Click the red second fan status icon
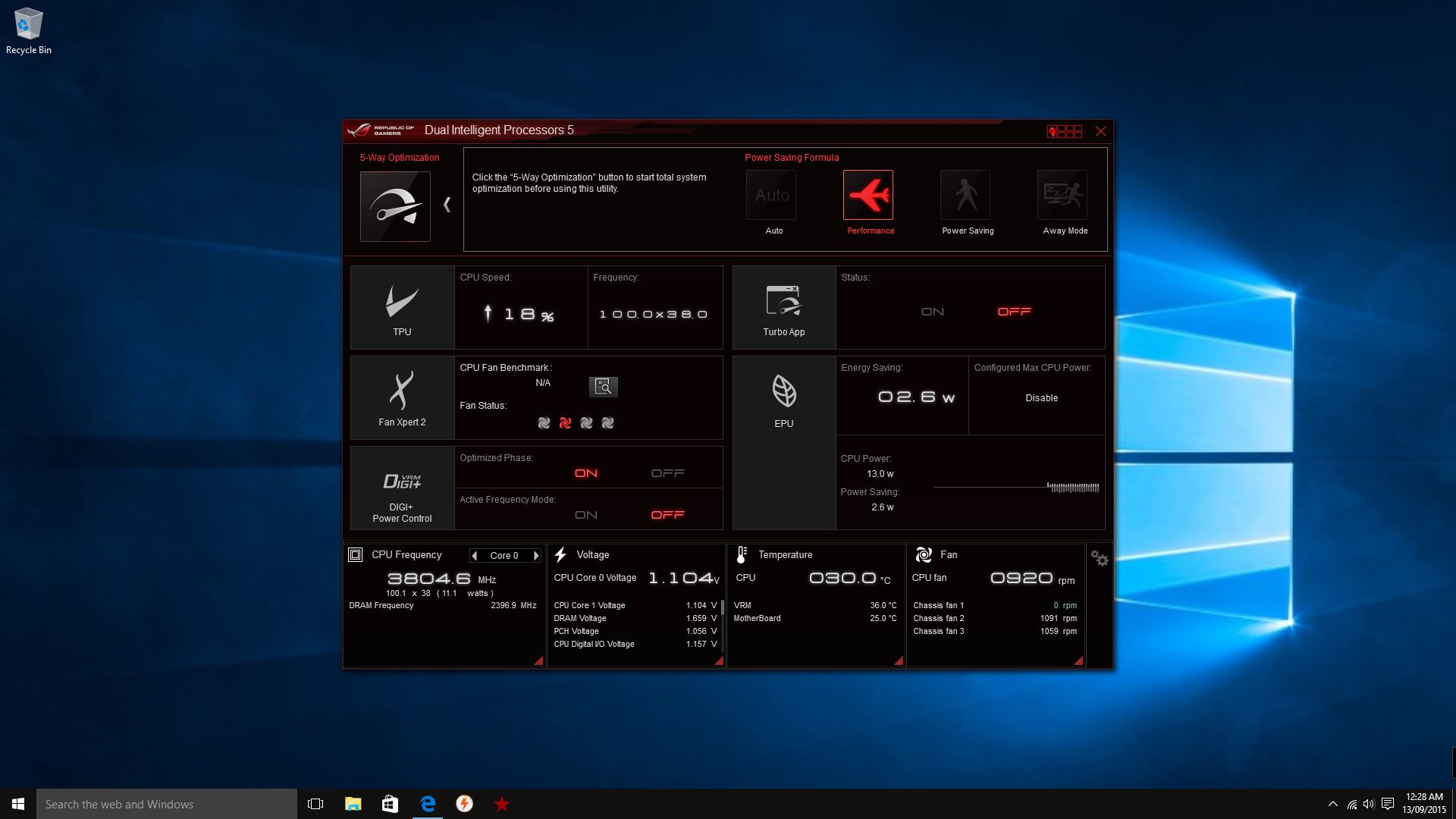 565,423
